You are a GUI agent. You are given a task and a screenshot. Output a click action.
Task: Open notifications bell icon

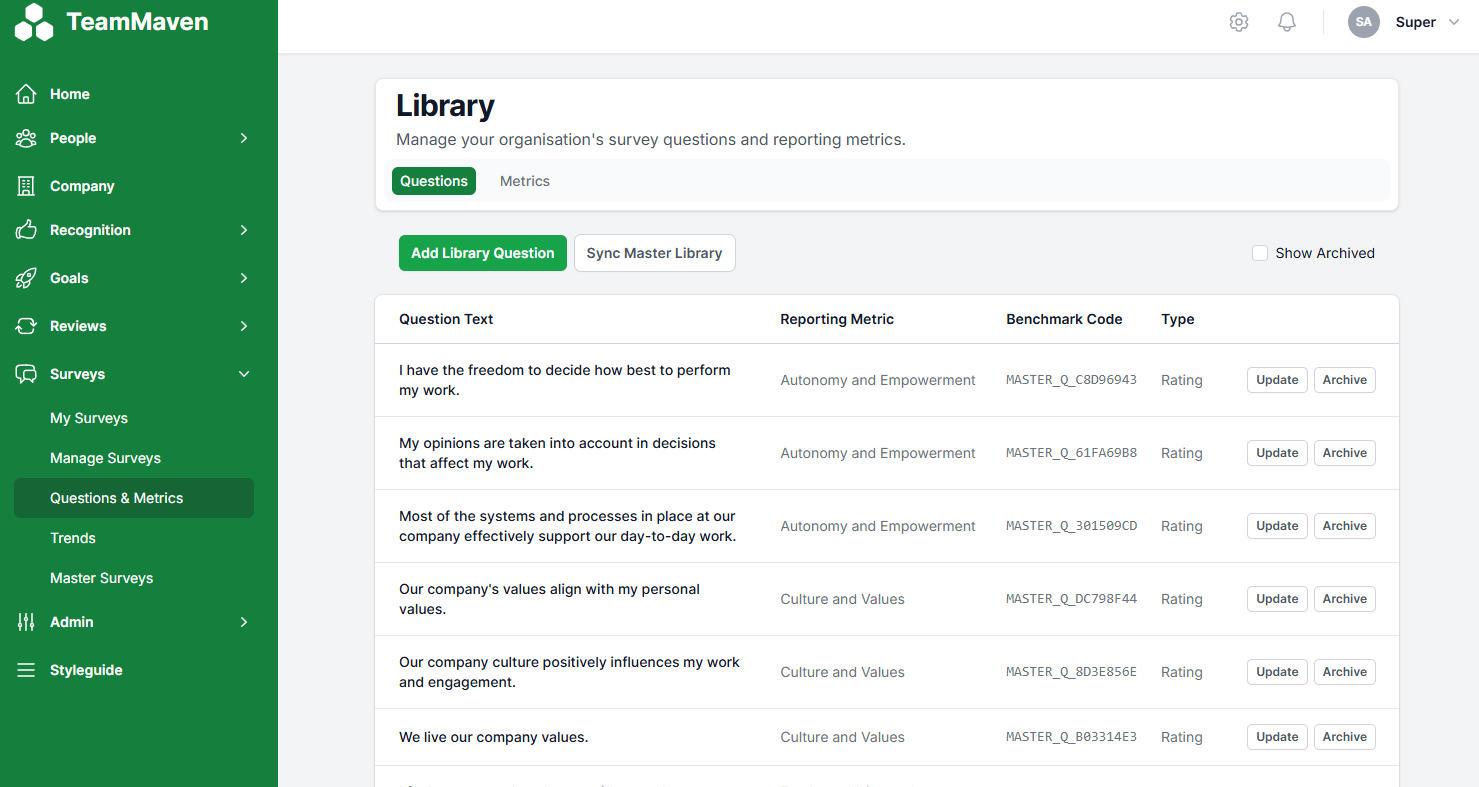point(1287,22)
